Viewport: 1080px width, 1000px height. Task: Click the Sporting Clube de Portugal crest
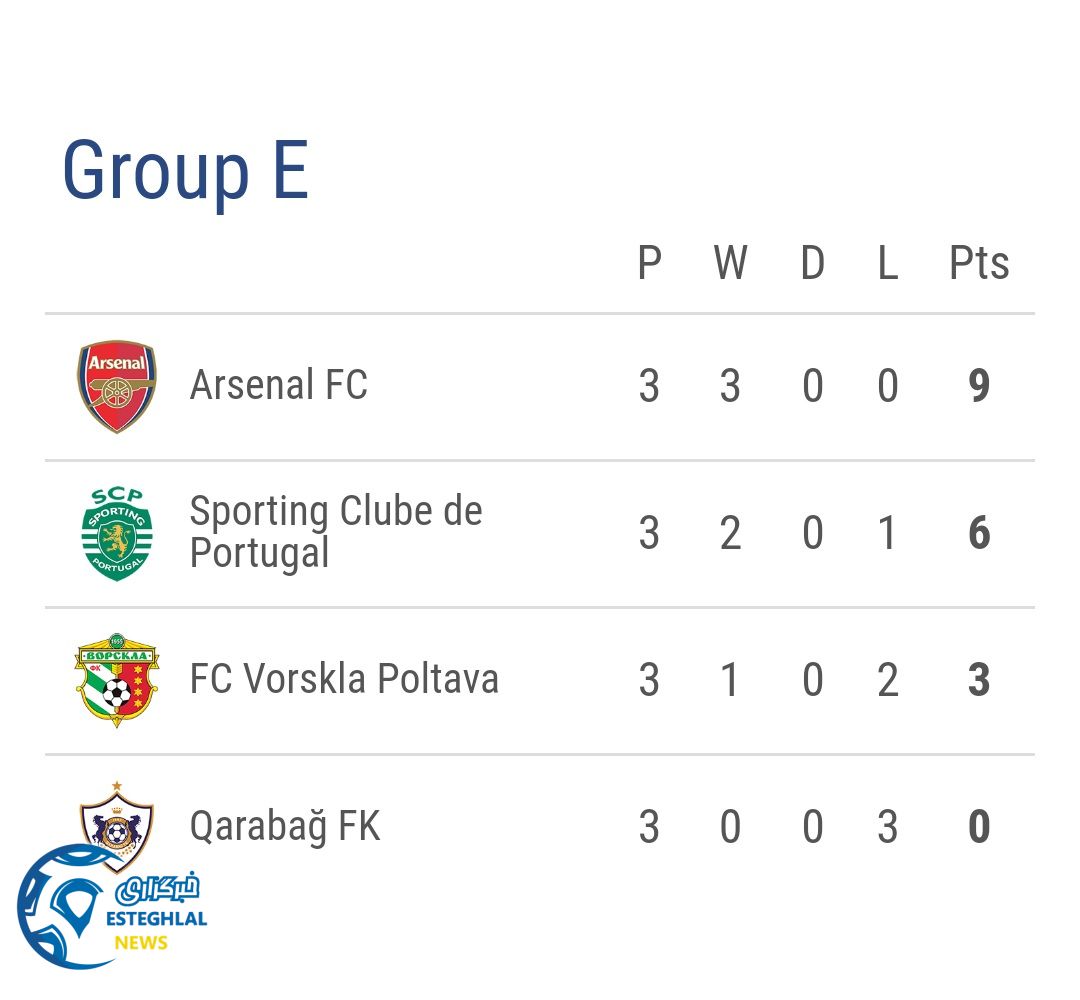pos(117,533)
